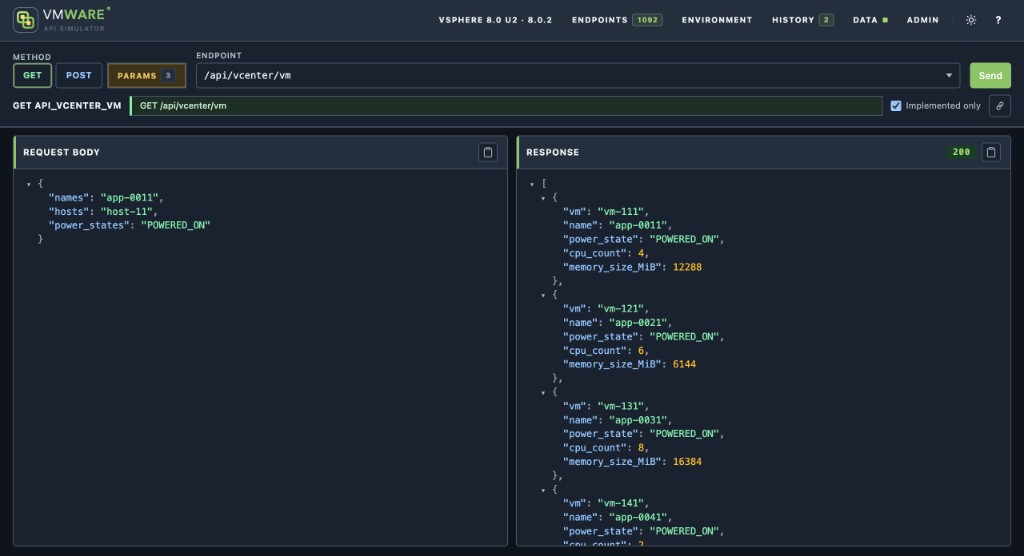Open the Environment menu

(717, 20)
